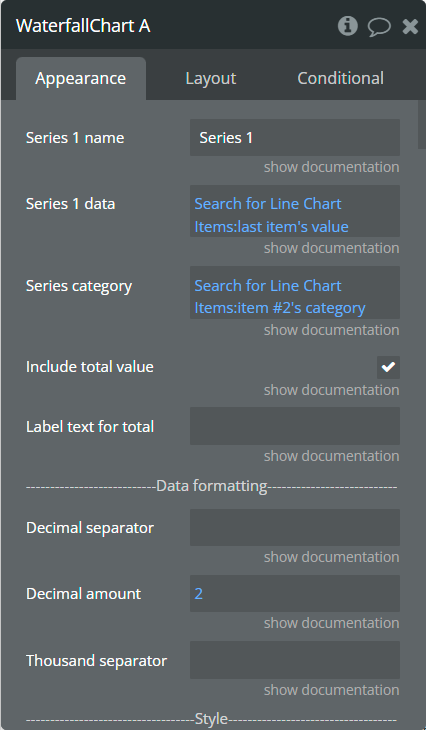426x730 pixels.
Task: Click the Thousand separator input field
Action: pos(295,660)
